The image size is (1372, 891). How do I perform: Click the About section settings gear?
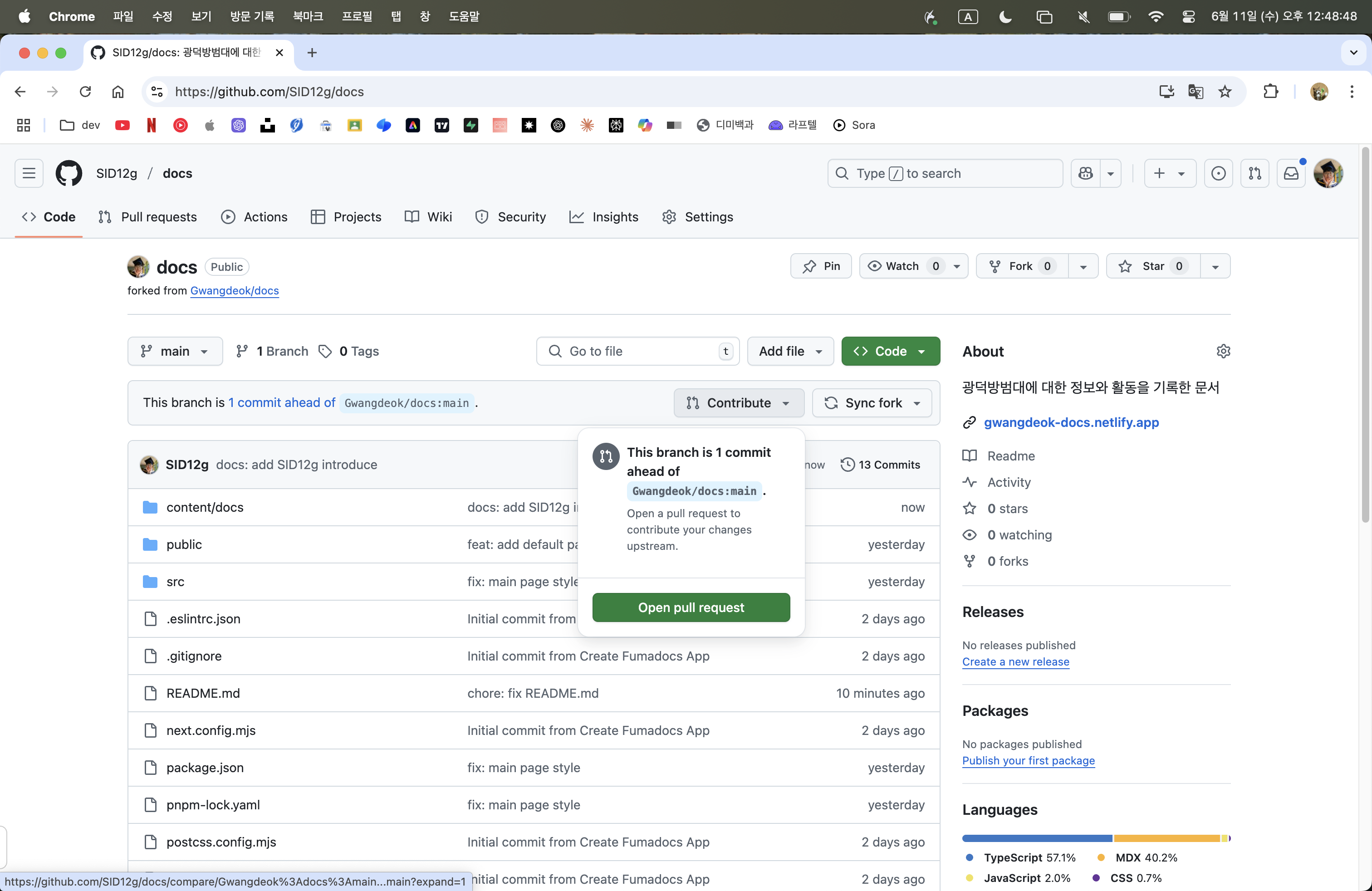1223,351
